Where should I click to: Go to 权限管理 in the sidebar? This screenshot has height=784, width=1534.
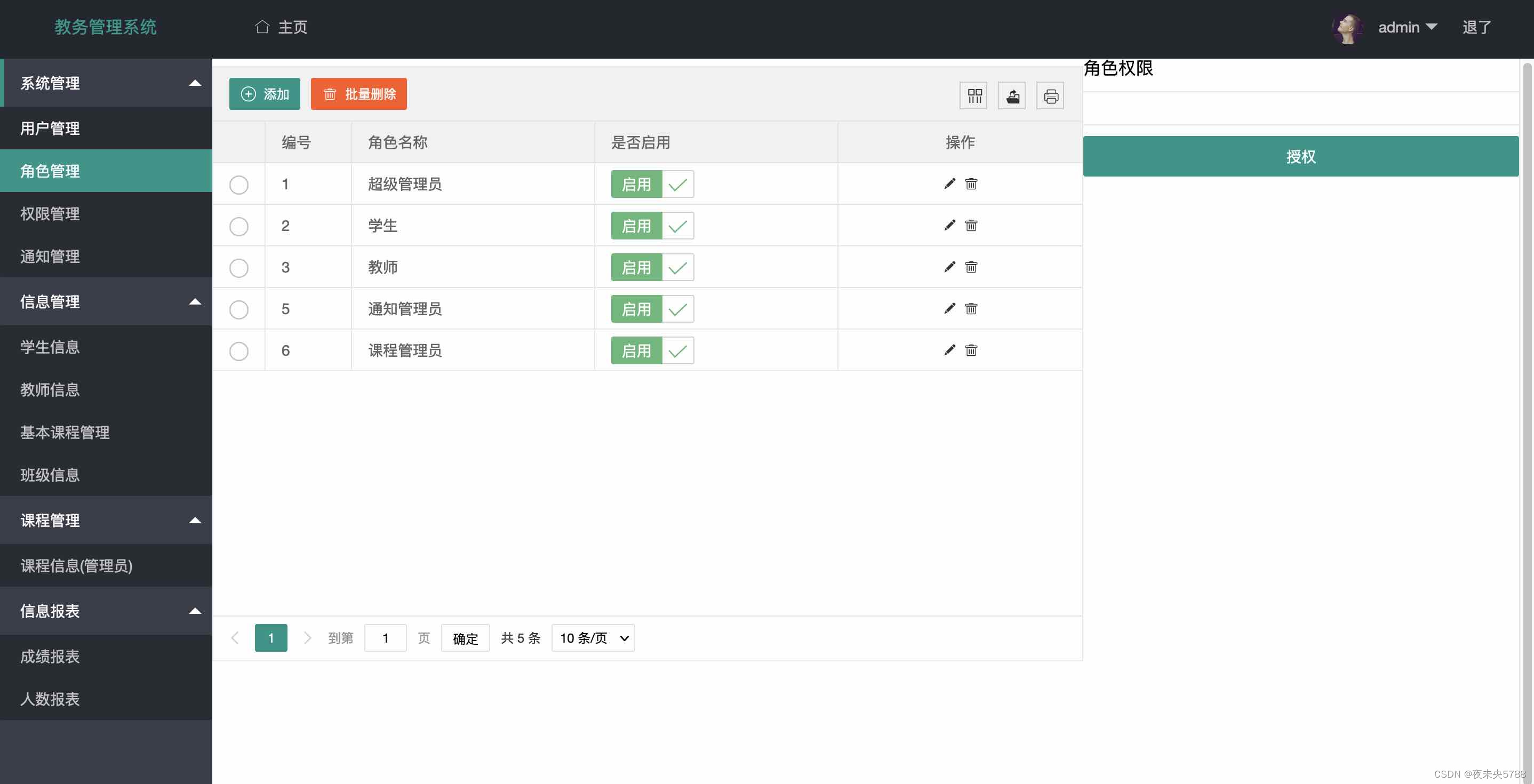pos(50,214)
